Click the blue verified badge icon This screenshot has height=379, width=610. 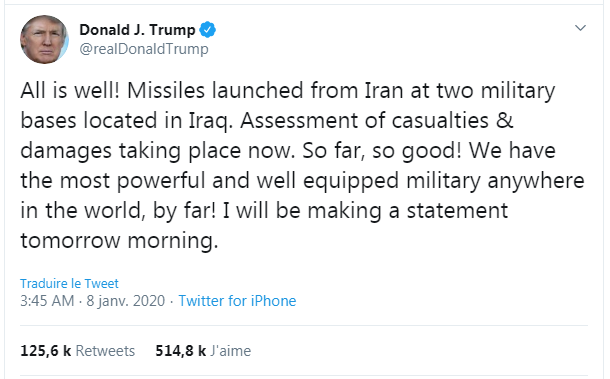click(208, 30)
